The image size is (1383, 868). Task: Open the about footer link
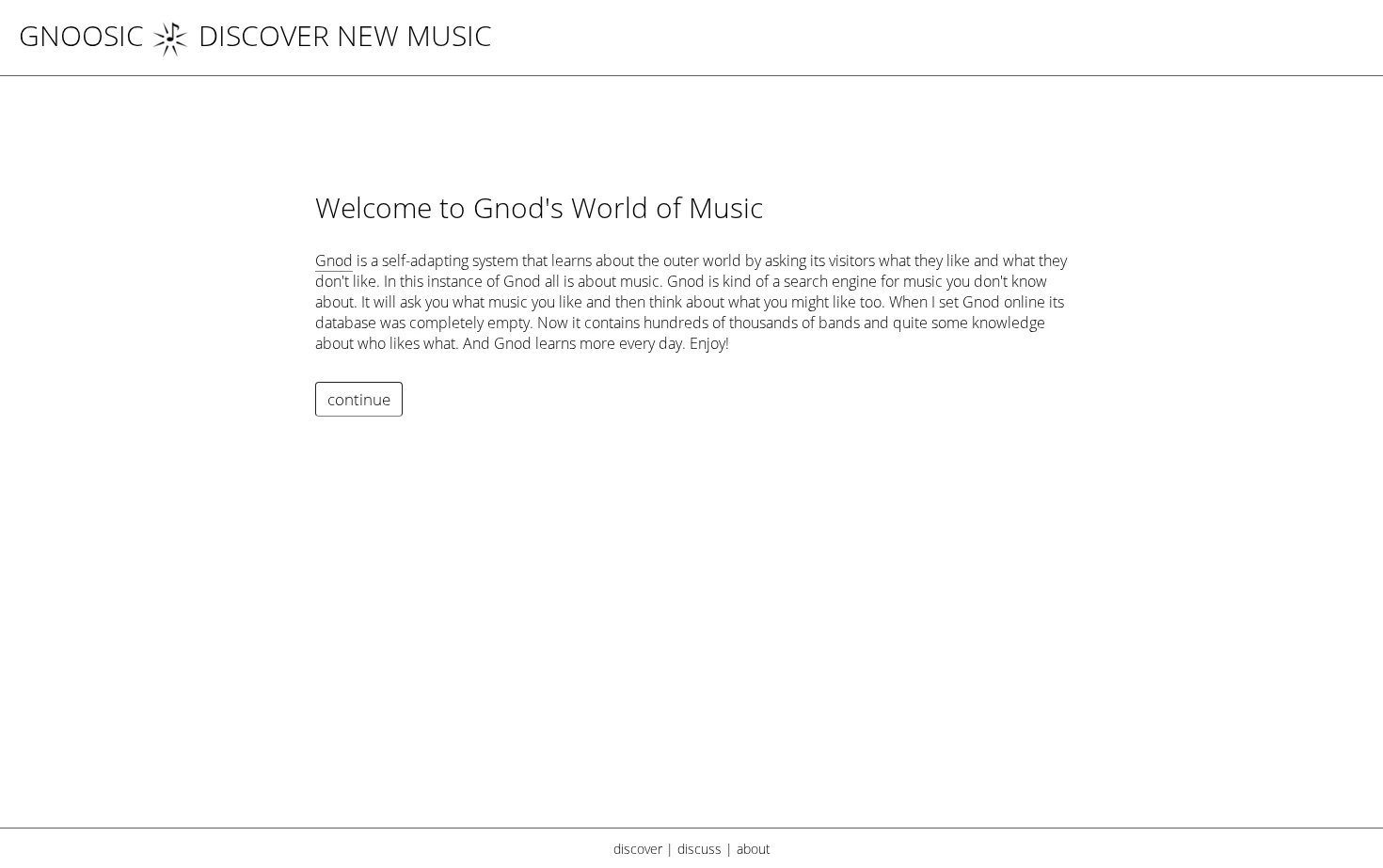(x=753, y=848)
